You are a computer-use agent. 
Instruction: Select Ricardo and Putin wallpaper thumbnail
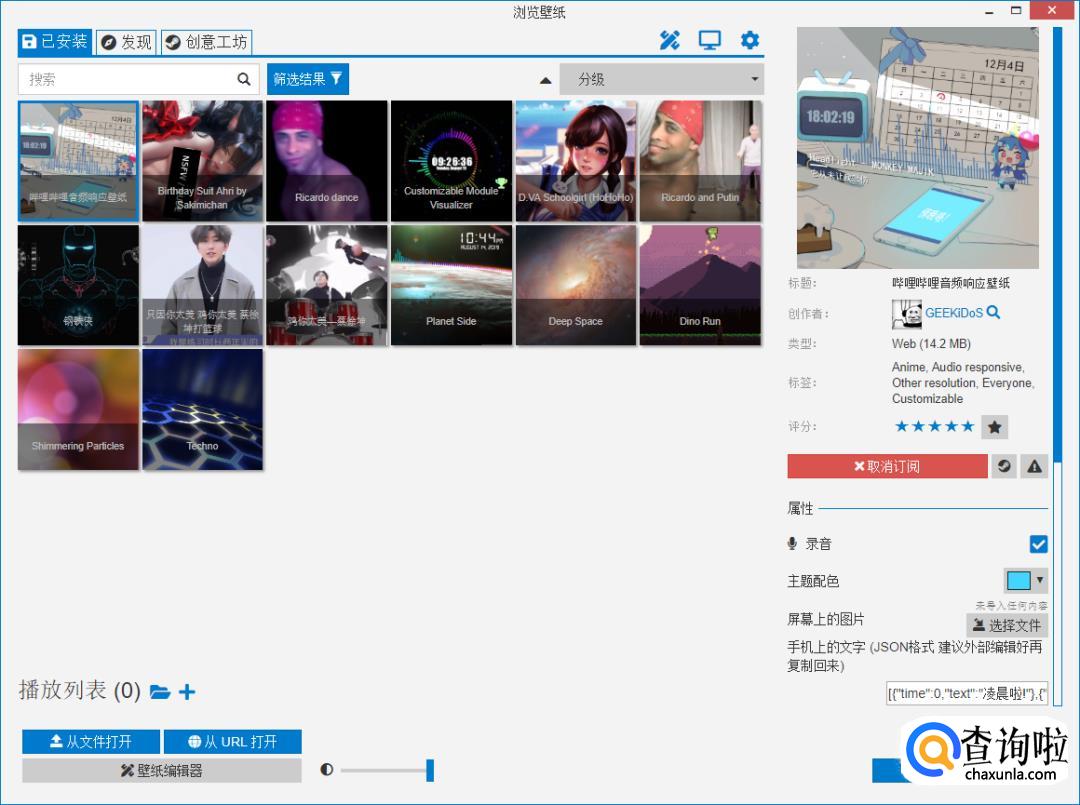pyautogui.click(x=700, y=161)
